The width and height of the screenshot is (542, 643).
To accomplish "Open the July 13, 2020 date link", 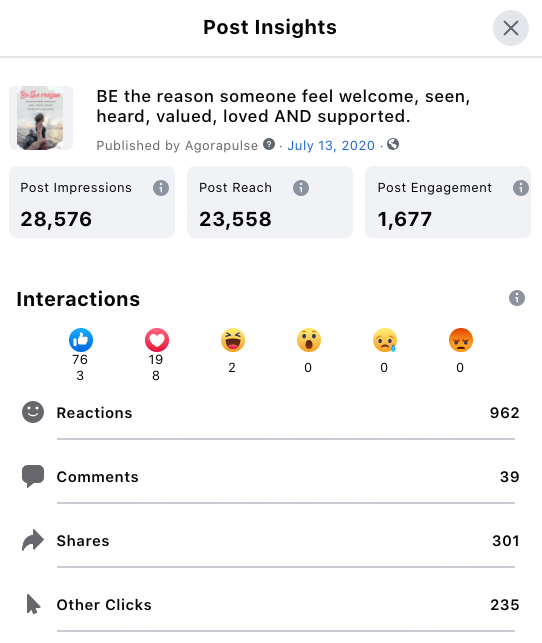I will click(331, 146).
